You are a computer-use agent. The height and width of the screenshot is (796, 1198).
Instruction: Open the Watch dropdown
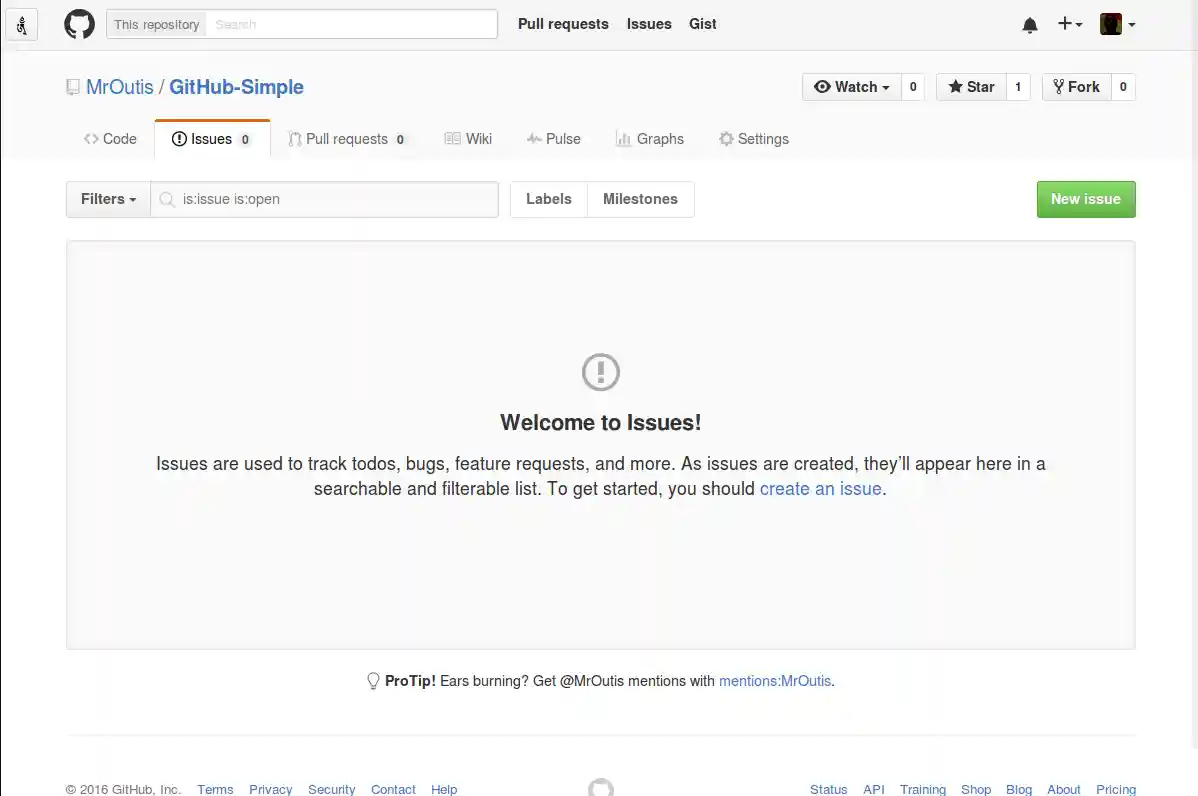coord(849,86)
